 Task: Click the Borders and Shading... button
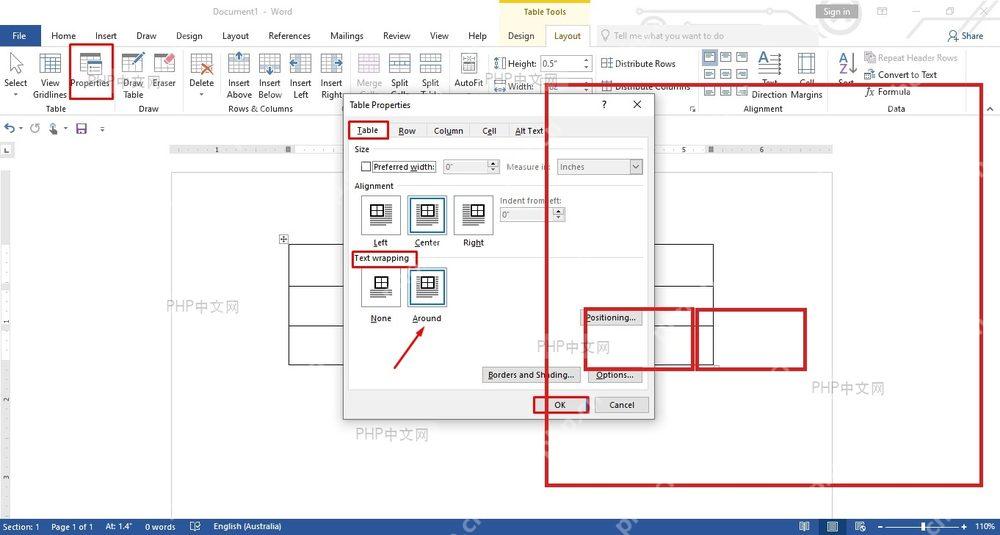click(531, 375)
